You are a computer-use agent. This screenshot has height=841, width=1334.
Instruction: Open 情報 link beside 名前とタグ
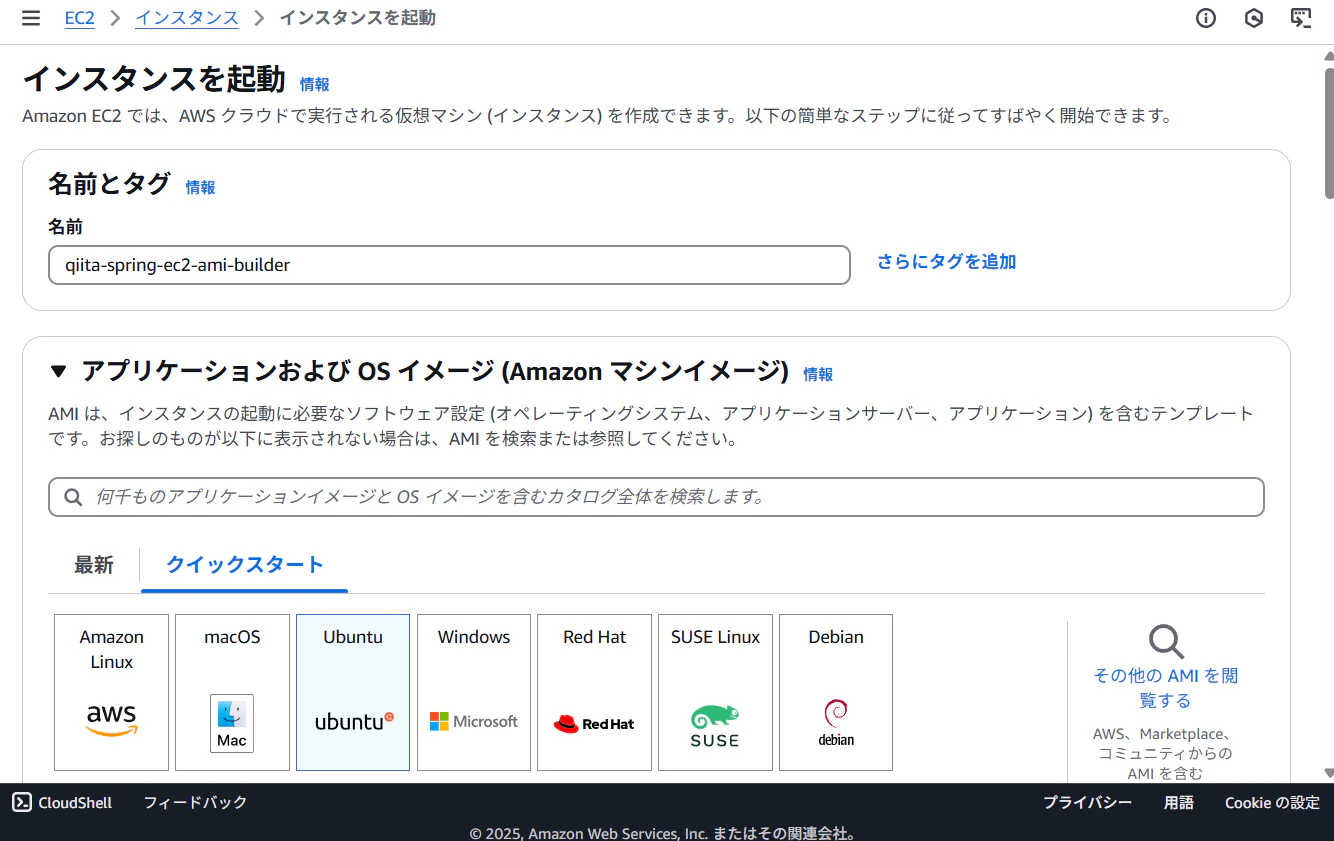200,187
